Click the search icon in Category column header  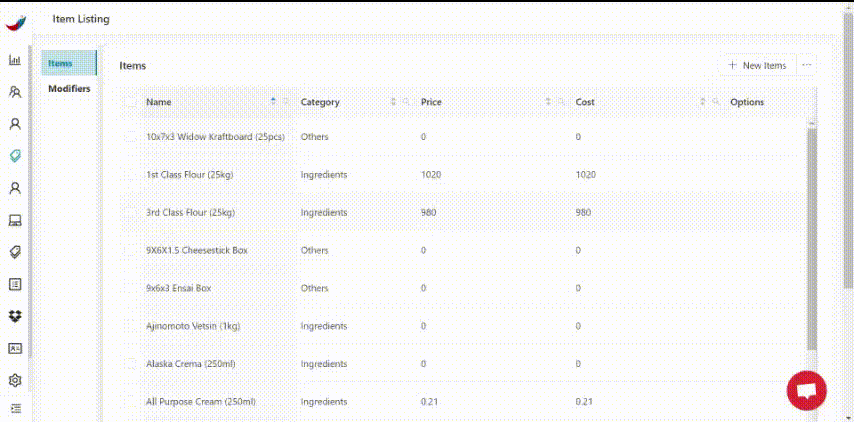click(406, 102)
